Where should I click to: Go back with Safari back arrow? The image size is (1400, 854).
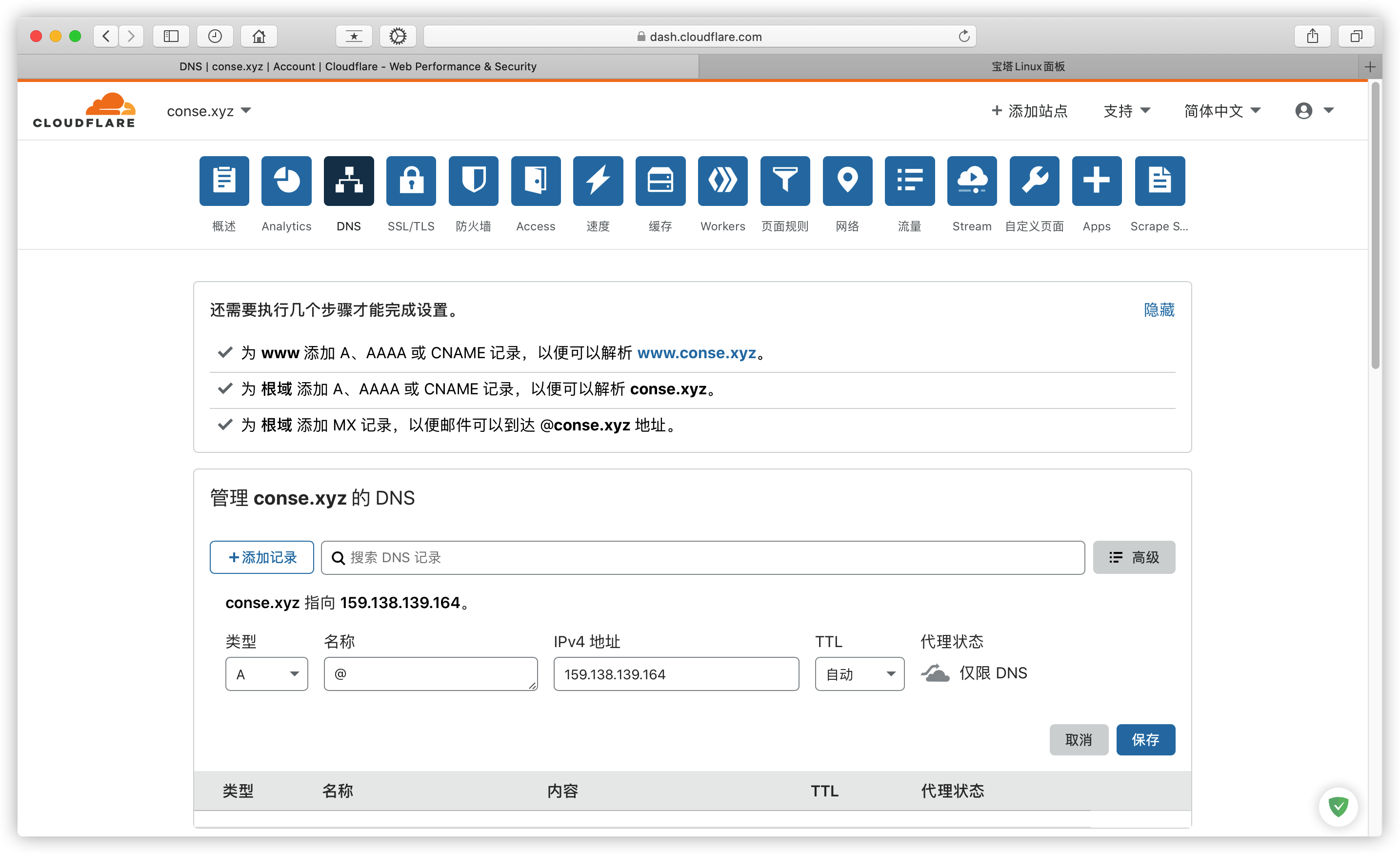coord(106,37)
